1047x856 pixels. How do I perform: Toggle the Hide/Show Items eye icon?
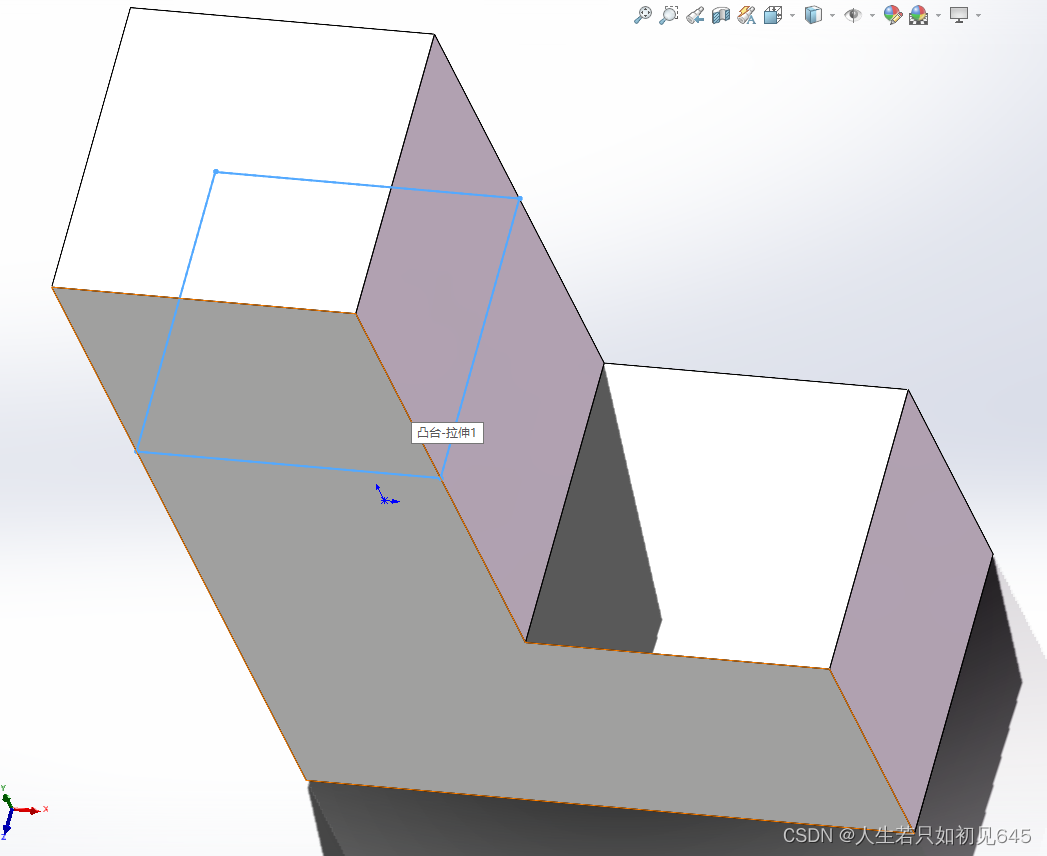point(855,15)
